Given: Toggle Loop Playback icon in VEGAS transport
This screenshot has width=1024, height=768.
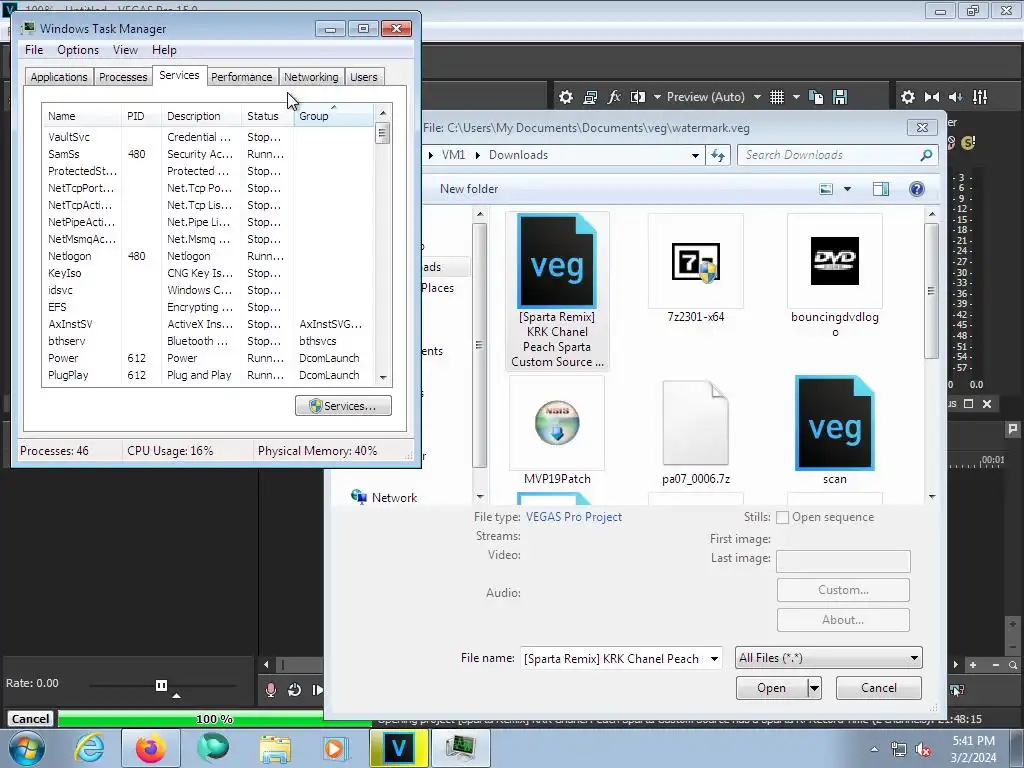Looking at the screenshot, I should 294,690.
